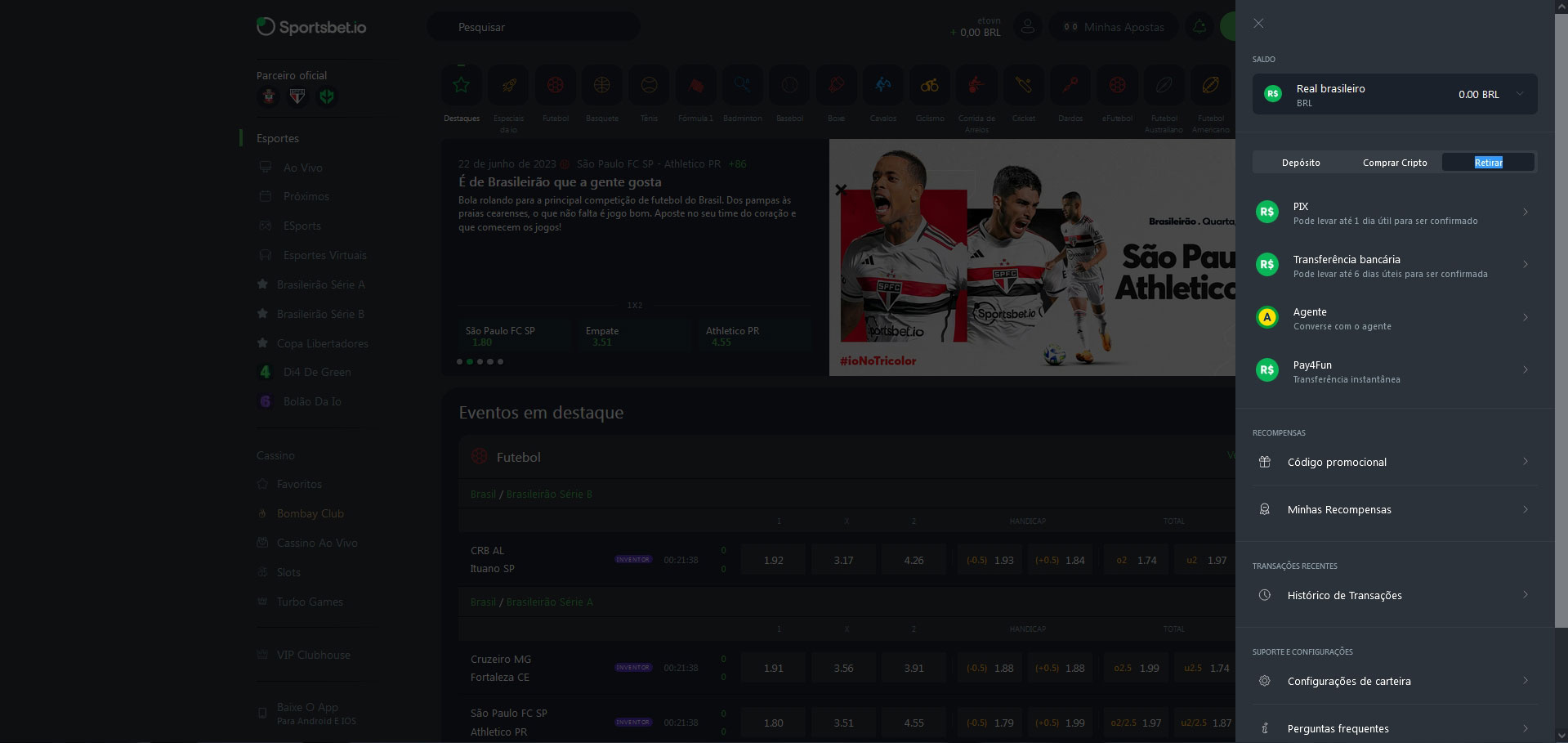The image size is (1568, 743).
Task: Open Minhas Recompensas
Action: point(1394,509)
